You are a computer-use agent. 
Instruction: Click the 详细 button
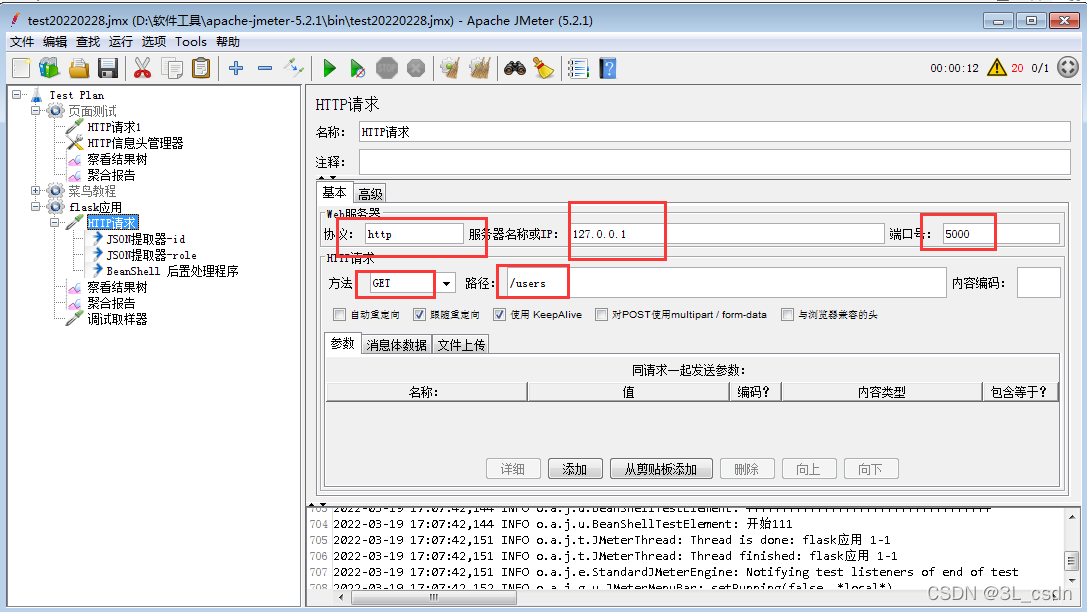point(513,469)
